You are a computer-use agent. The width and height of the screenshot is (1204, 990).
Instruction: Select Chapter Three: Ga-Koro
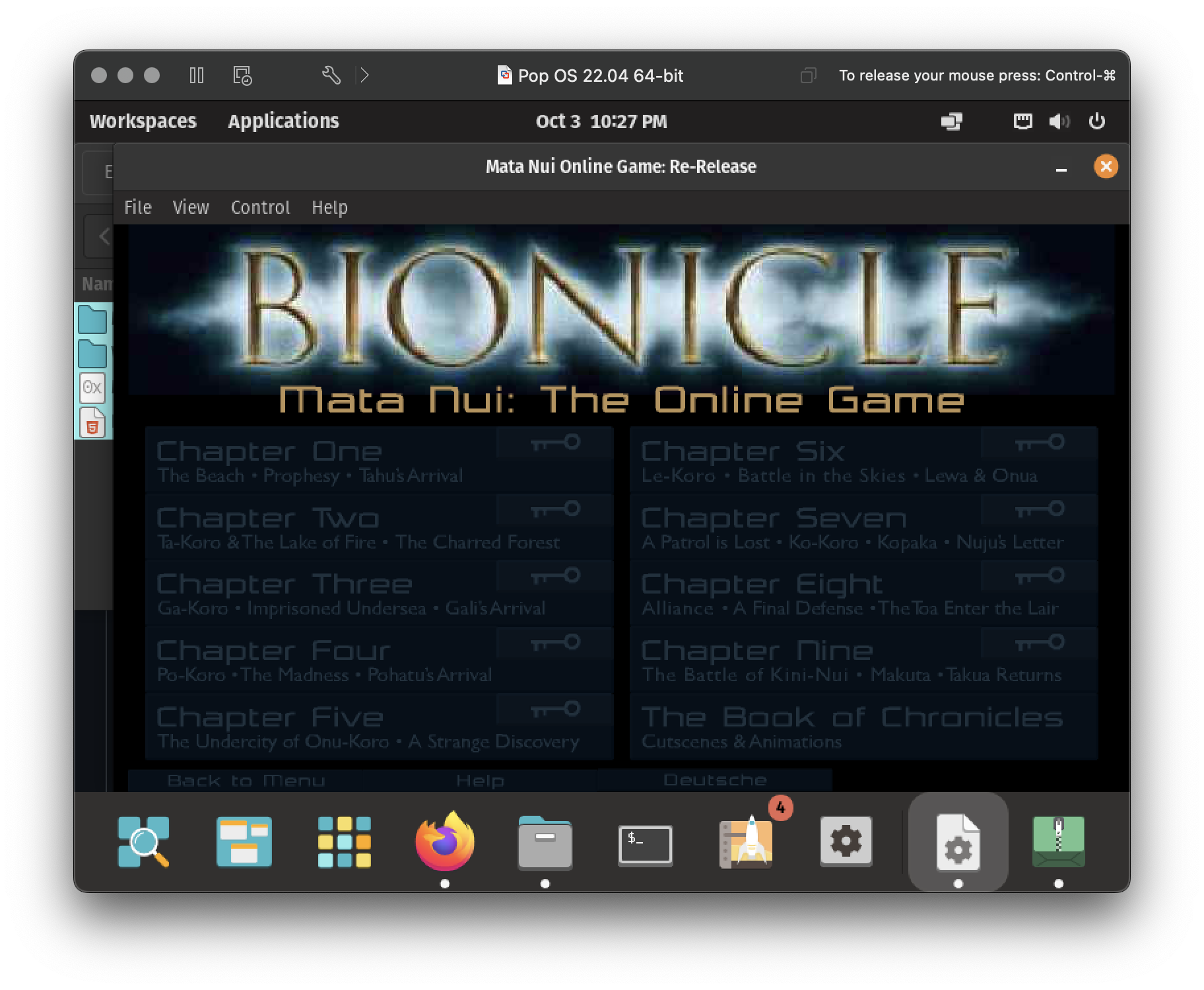pyautogui.click(x=284, y=584)
